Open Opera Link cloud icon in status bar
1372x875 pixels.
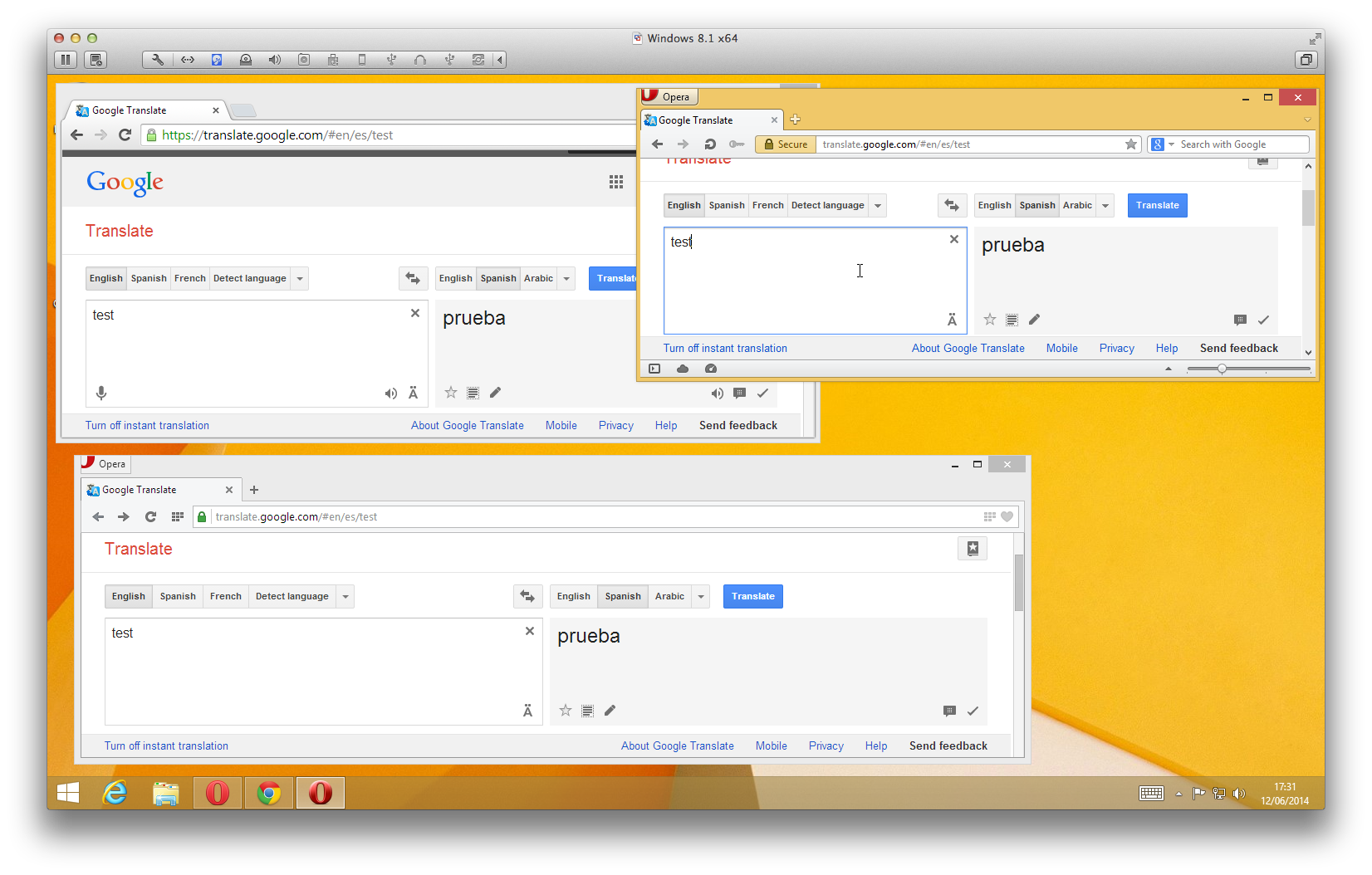click(683, 369)
